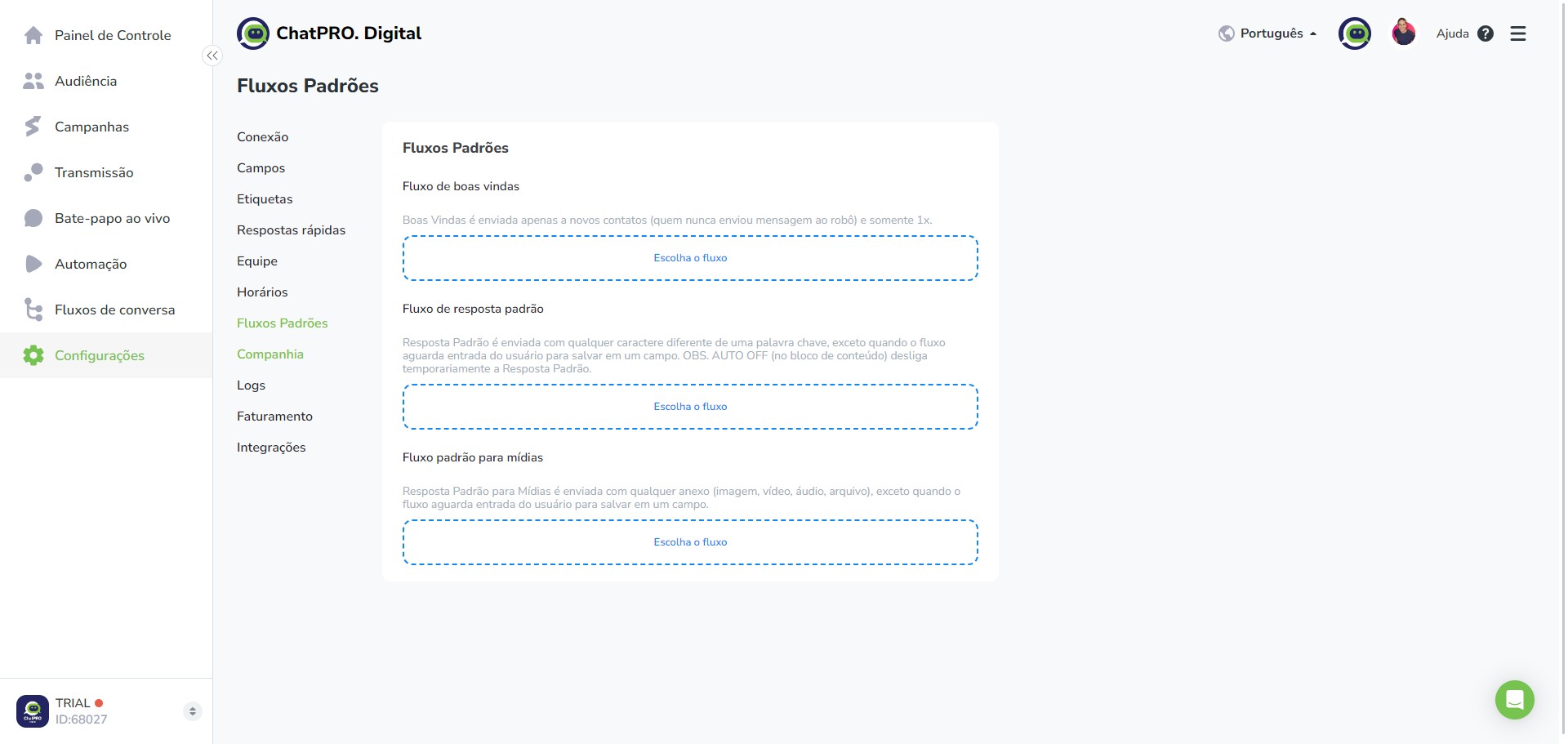Open the Integrações settings link
Viewport: 1568px width, 744px height.
tap(271, 448)
